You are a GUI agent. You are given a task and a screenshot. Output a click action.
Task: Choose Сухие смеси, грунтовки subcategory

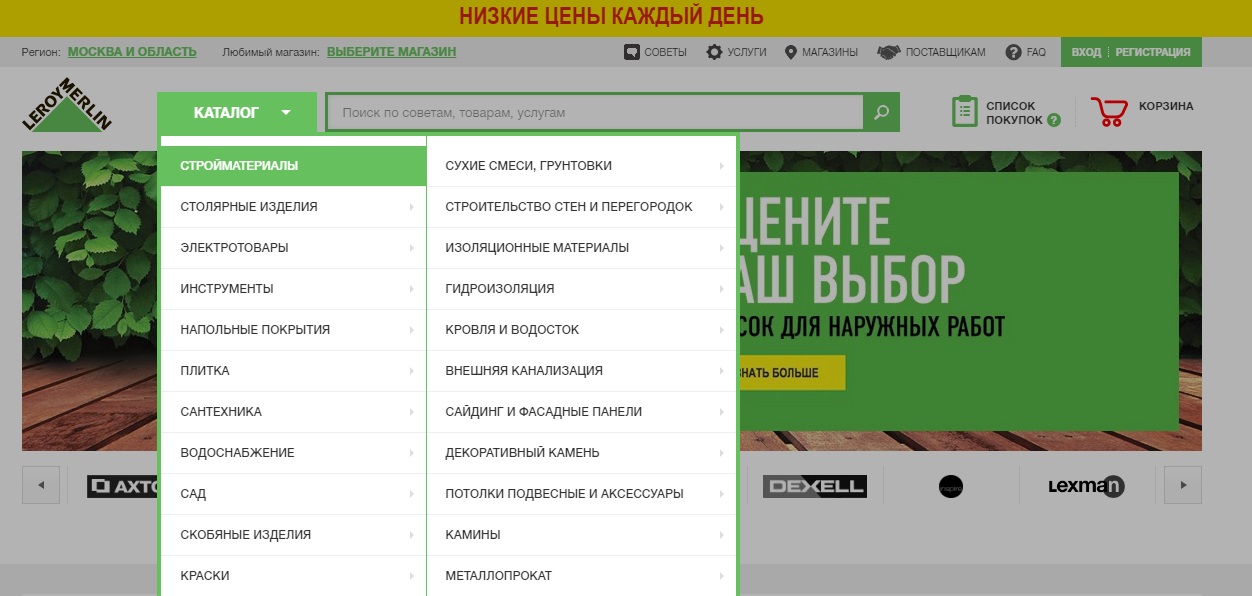click(581, 166)
